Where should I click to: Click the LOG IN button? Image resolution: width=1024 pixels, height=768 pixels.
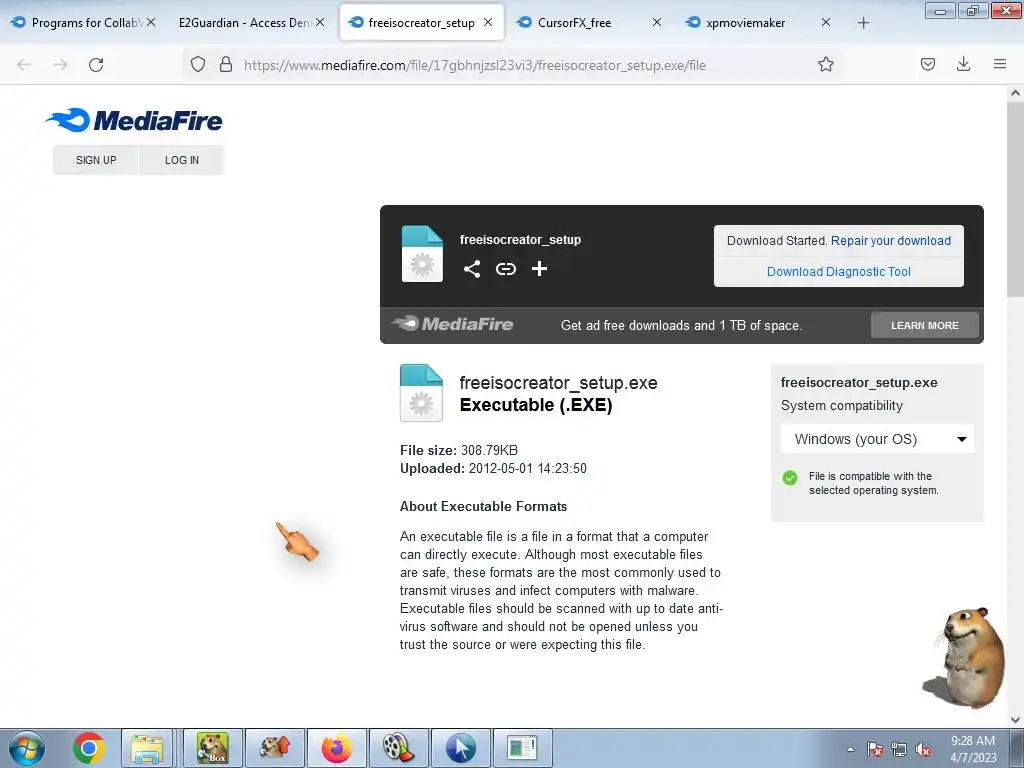pos(182,160)
